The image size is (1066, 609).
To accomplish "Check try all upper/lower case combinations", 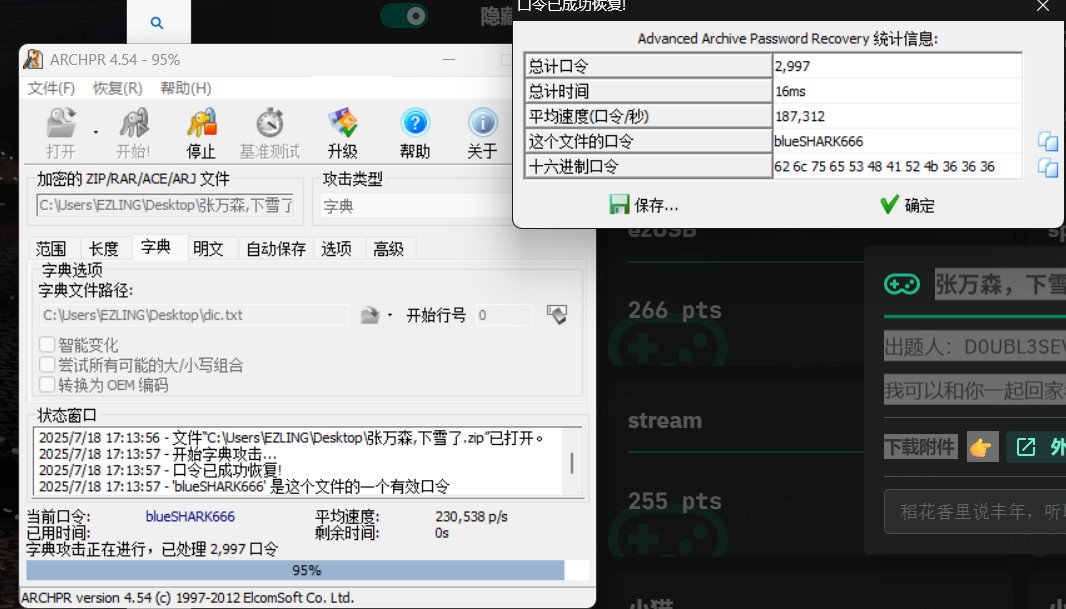I will [47, 365].
